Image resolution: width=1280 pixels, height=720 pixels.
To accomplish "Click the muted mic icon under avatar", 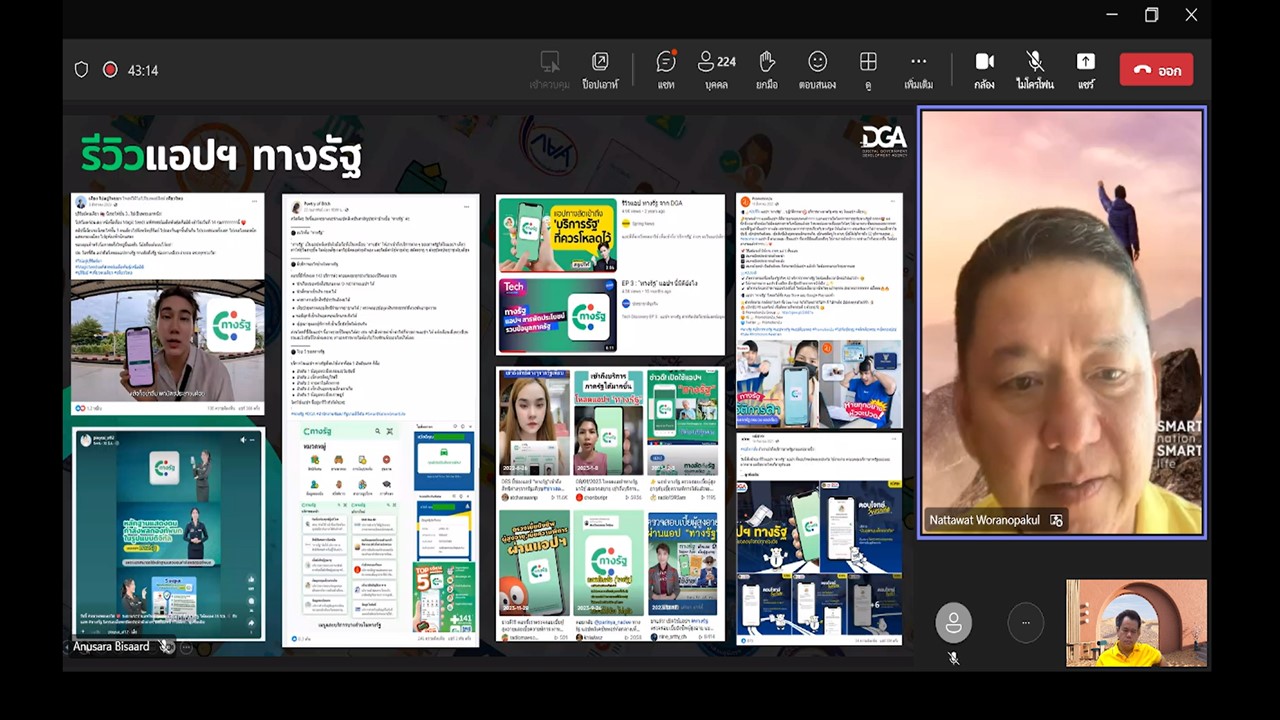I will click(x=953, y=658).
